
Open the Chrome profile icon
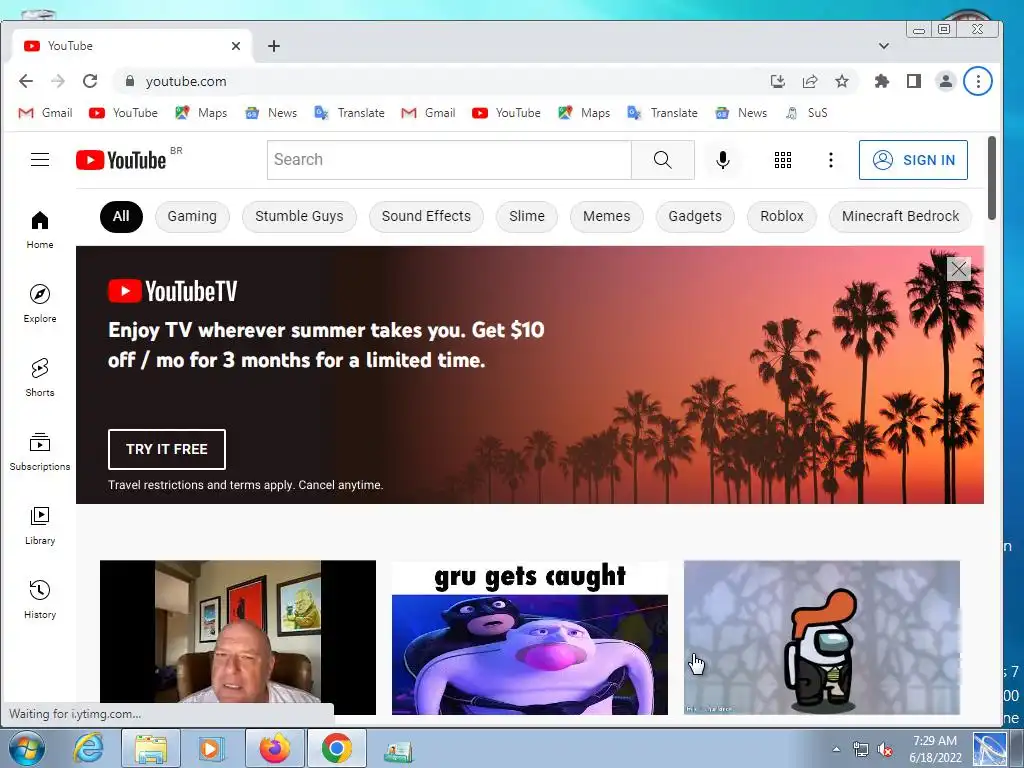[x=945, y=81]
